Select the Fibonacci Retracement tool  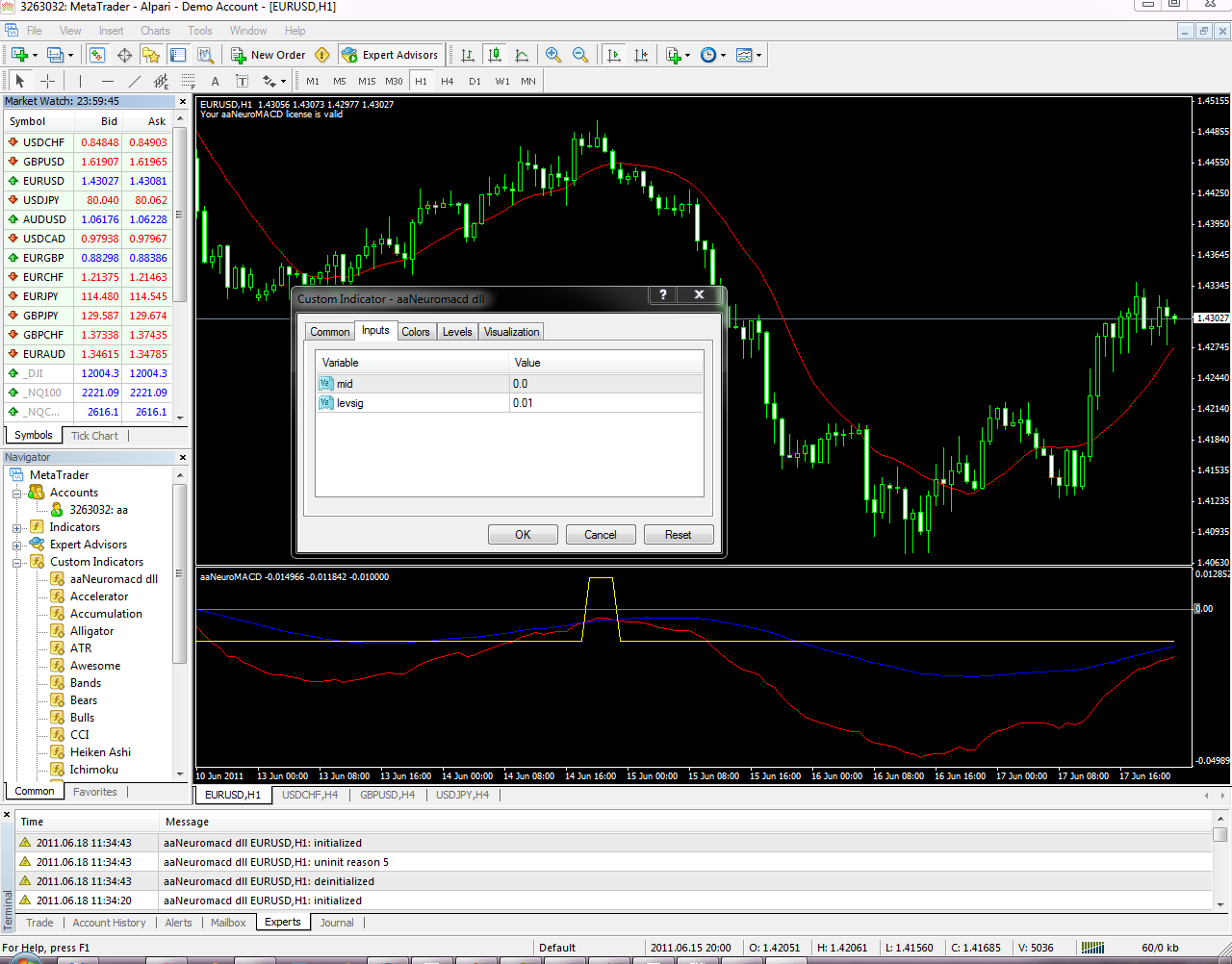[188, 81]
